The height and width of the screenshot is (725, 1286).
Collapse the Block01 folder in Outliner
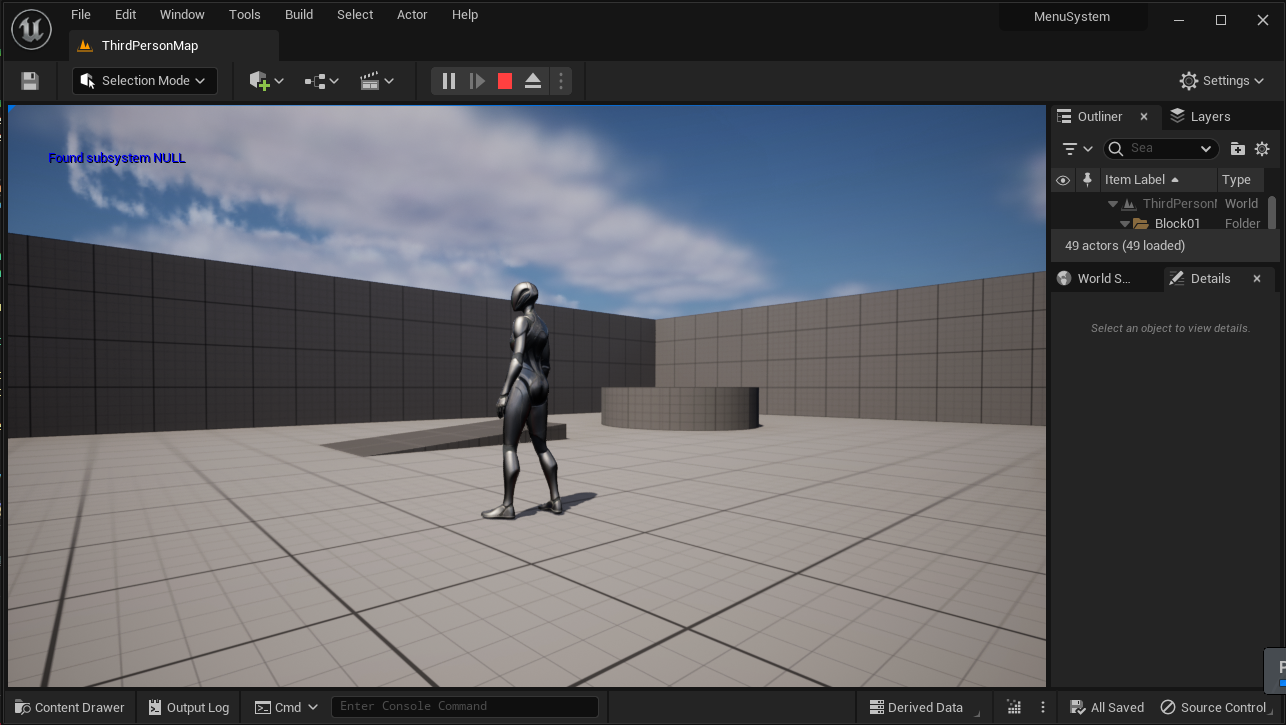[x=1125, y=224]
